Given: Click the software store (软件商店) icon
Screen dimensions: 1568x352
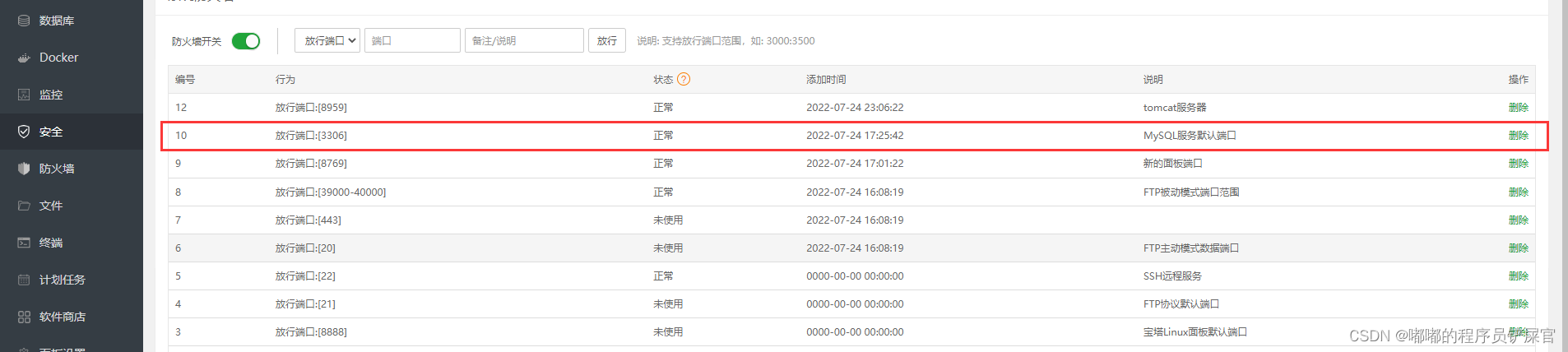Looking at the screenshot, I should pos(24,317).
